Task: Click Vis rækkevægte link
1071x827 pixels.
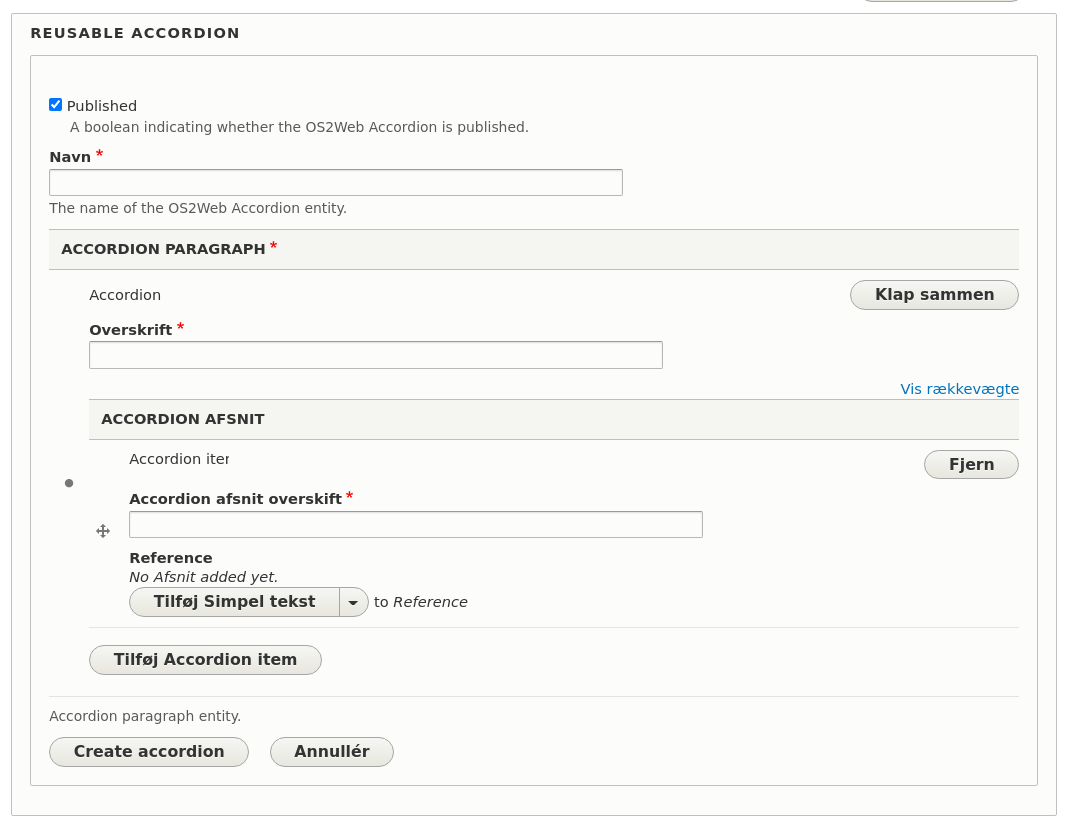Action: (959, 389)
